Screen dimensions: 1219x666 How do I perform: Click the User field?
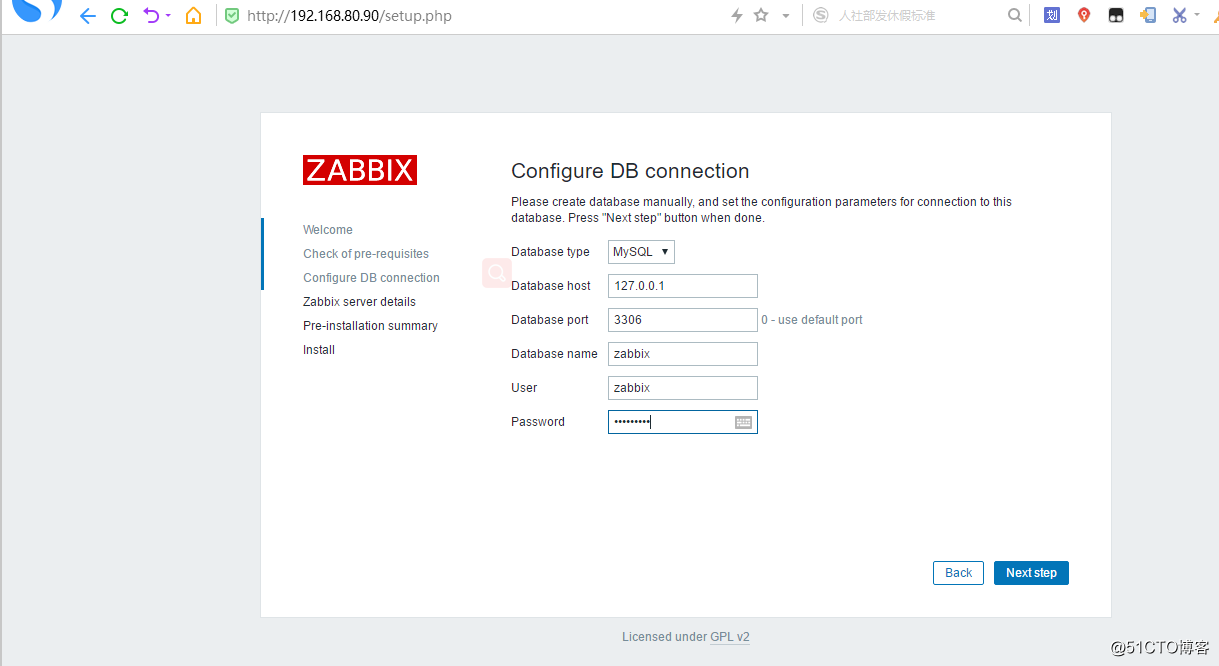(683, 388)
